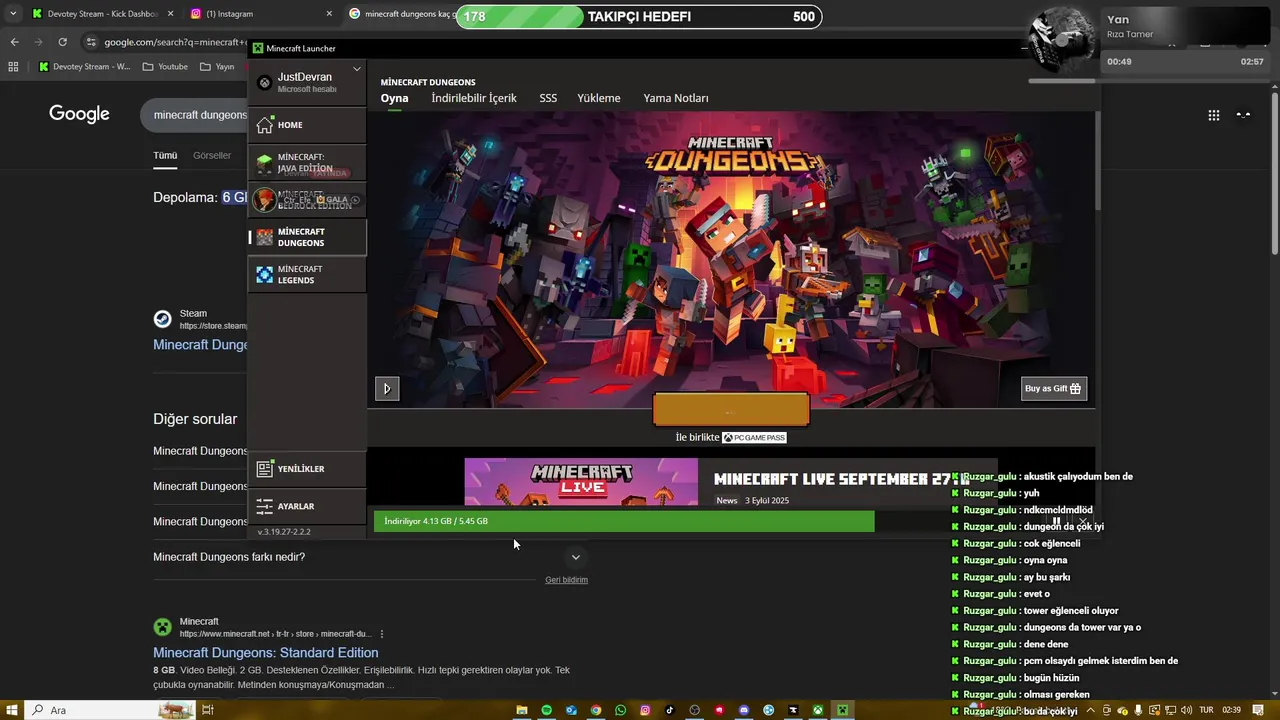Open WhatsApp from taskbar

pos(621,710)
